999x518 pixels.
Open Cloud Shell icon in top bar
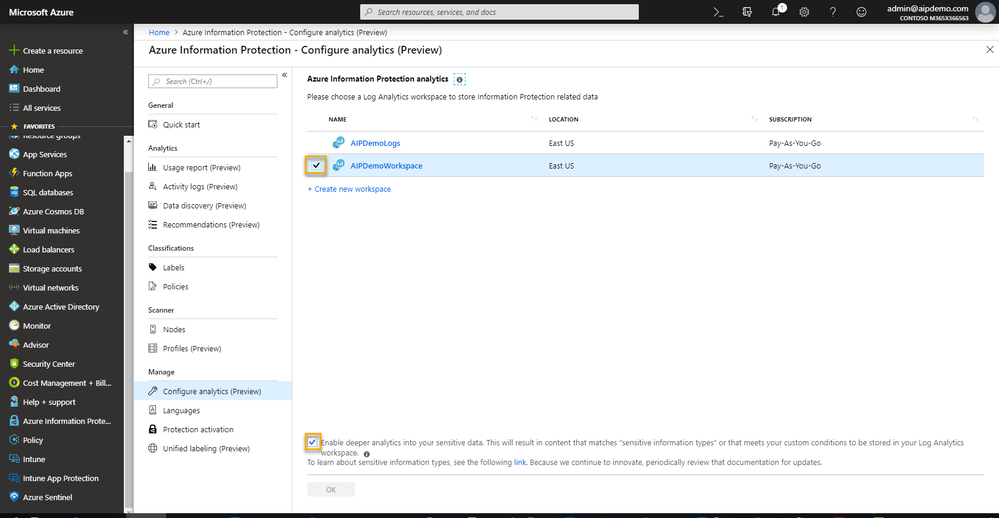(x=718, y=12)
